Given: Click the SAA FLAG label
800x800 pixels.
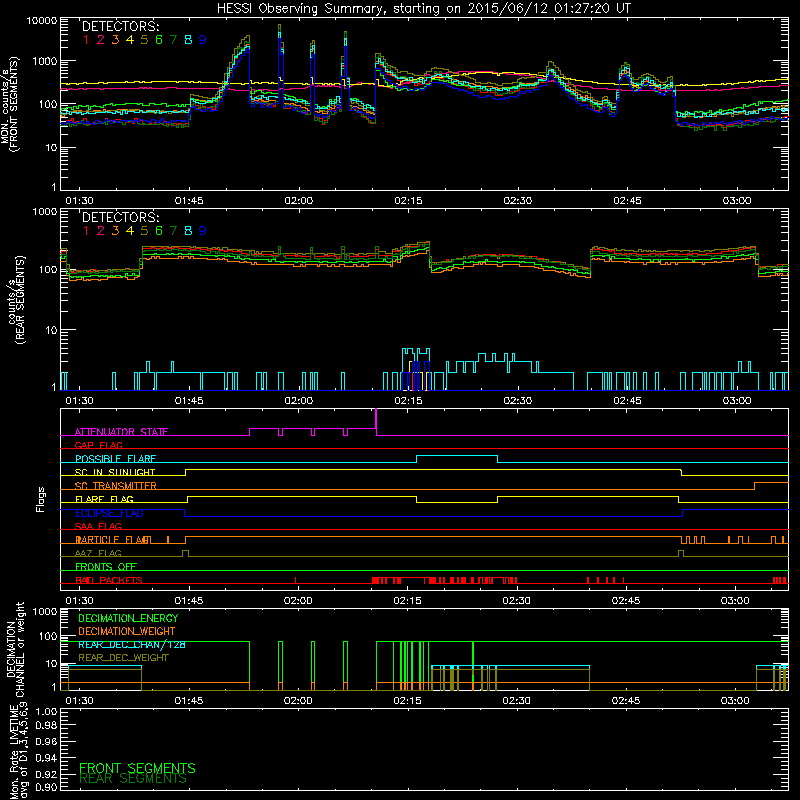Looking at the screenshot, I should pyautogui.click(x=98, y=526).
